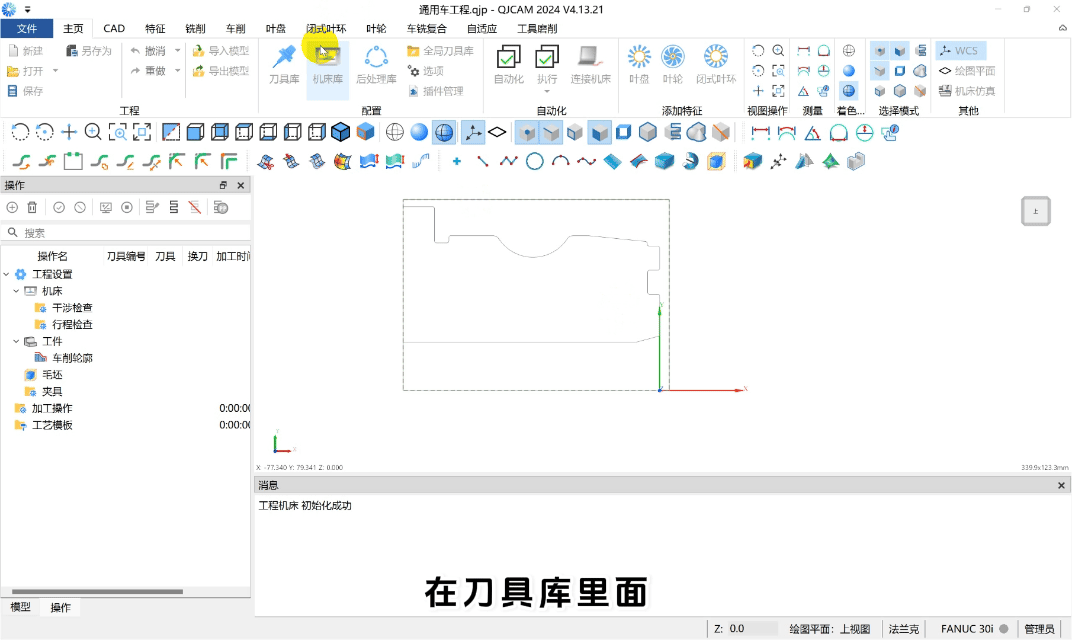Click the add operation plus-circle icon

click(x=12, y=207)
